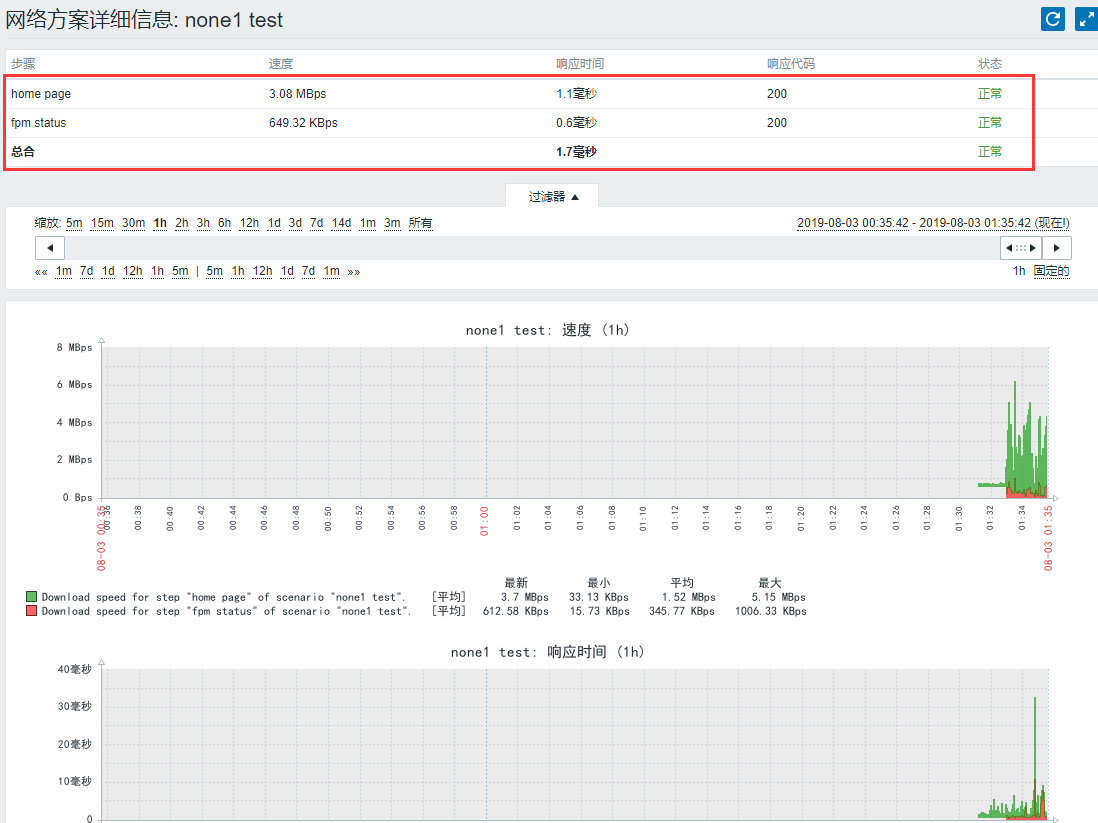Click the 响应代码 column header

(x=791, y=64)
